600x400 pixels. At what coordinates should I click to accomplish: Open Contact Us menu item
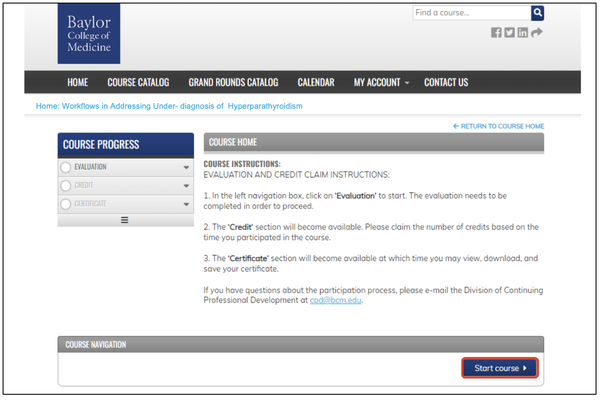(x=446, y=82)
